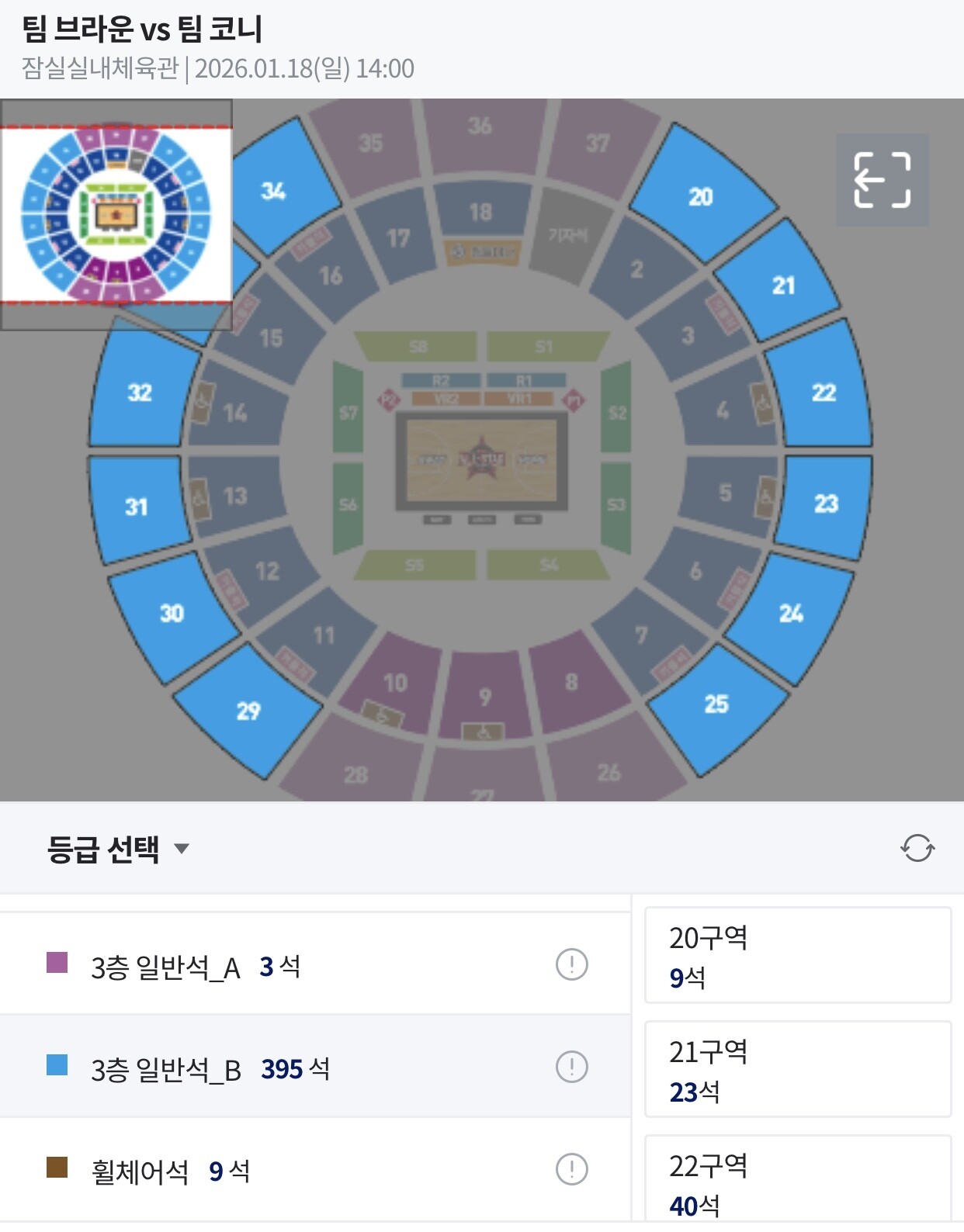
Task: Select blue section 31 on the map
Action: click(137, 507)
